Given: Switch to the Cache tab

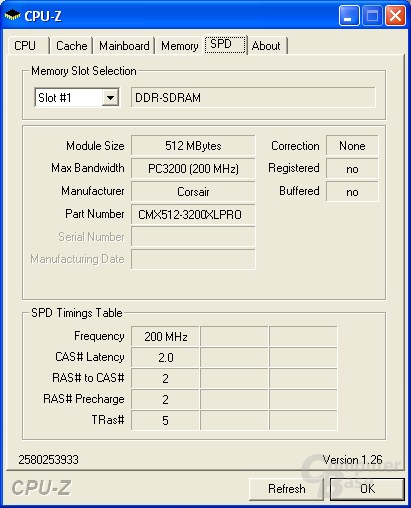Looking at the screenshot, I should click(72, 46).
